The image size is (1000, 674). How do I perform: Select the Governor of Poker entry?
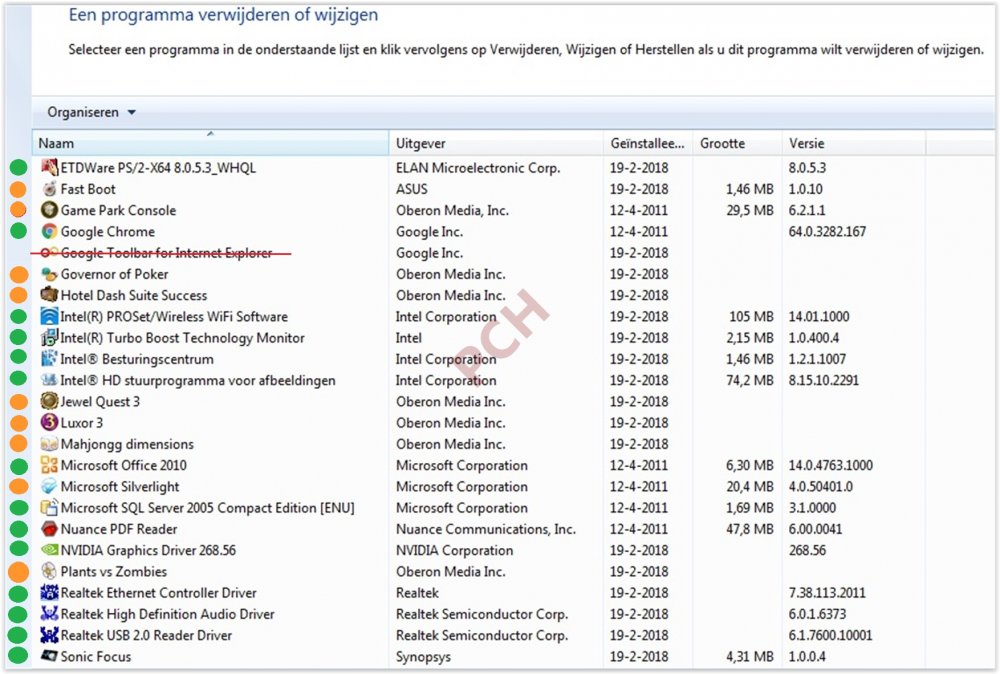tap(114, 274)
